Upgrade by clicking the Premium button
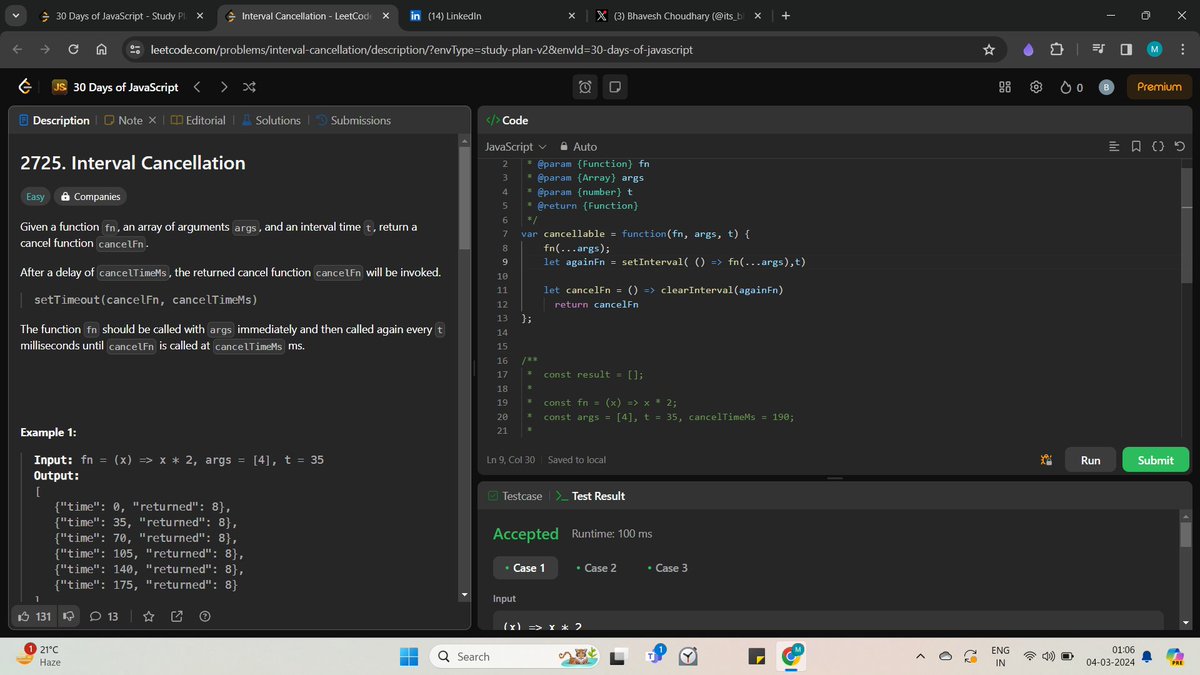Viewport: 1200px width, 675px height. coord(1158,87)
